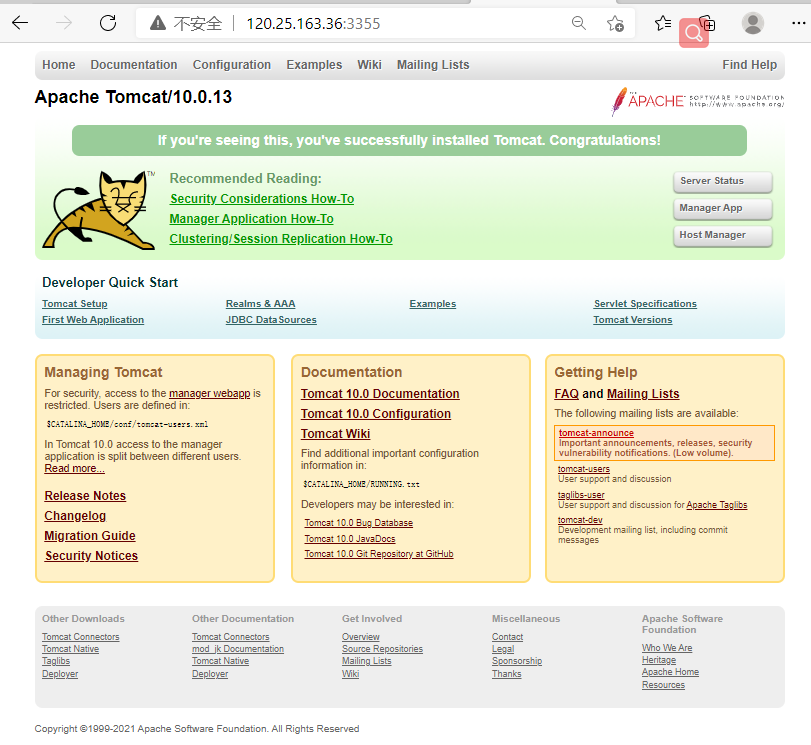Open the Realms & AAA link

coord(261,304)
